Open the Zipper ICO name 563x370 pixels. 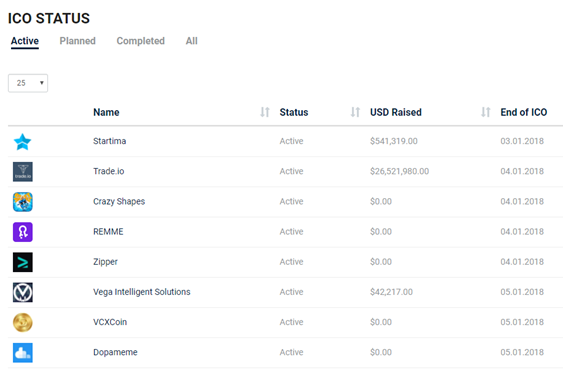106,262
